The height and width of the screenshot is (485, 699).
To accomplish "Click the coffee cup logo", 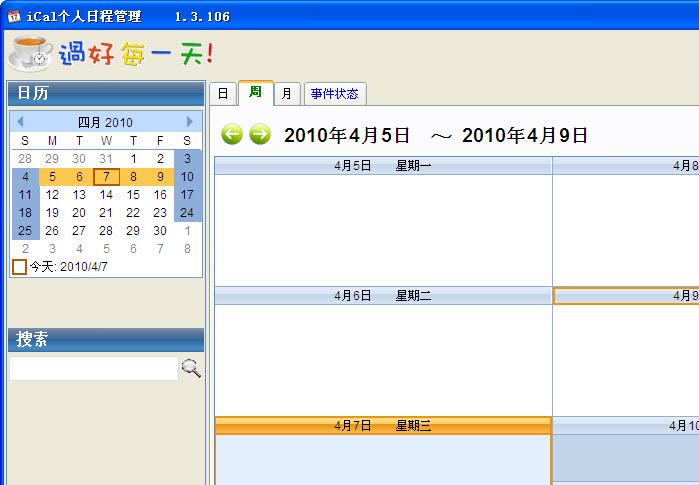I will click(x=30, y=52).
